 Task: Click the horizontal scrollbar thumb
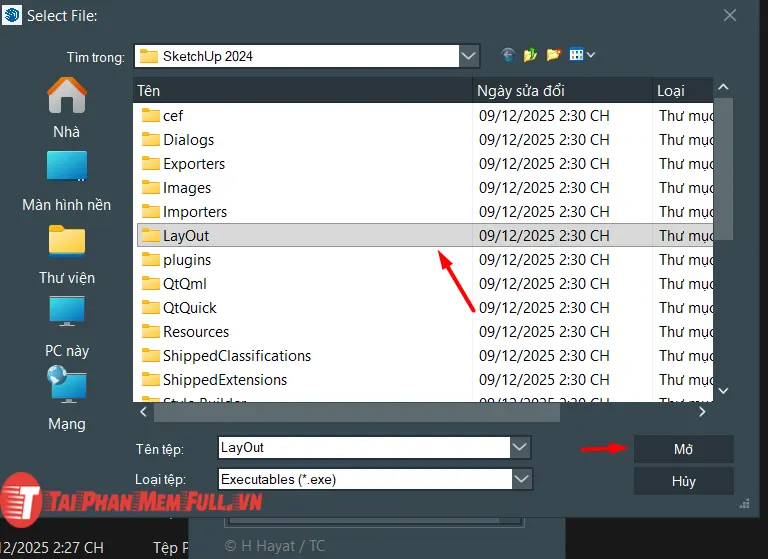pyautogui.click(x=357, y=412)
